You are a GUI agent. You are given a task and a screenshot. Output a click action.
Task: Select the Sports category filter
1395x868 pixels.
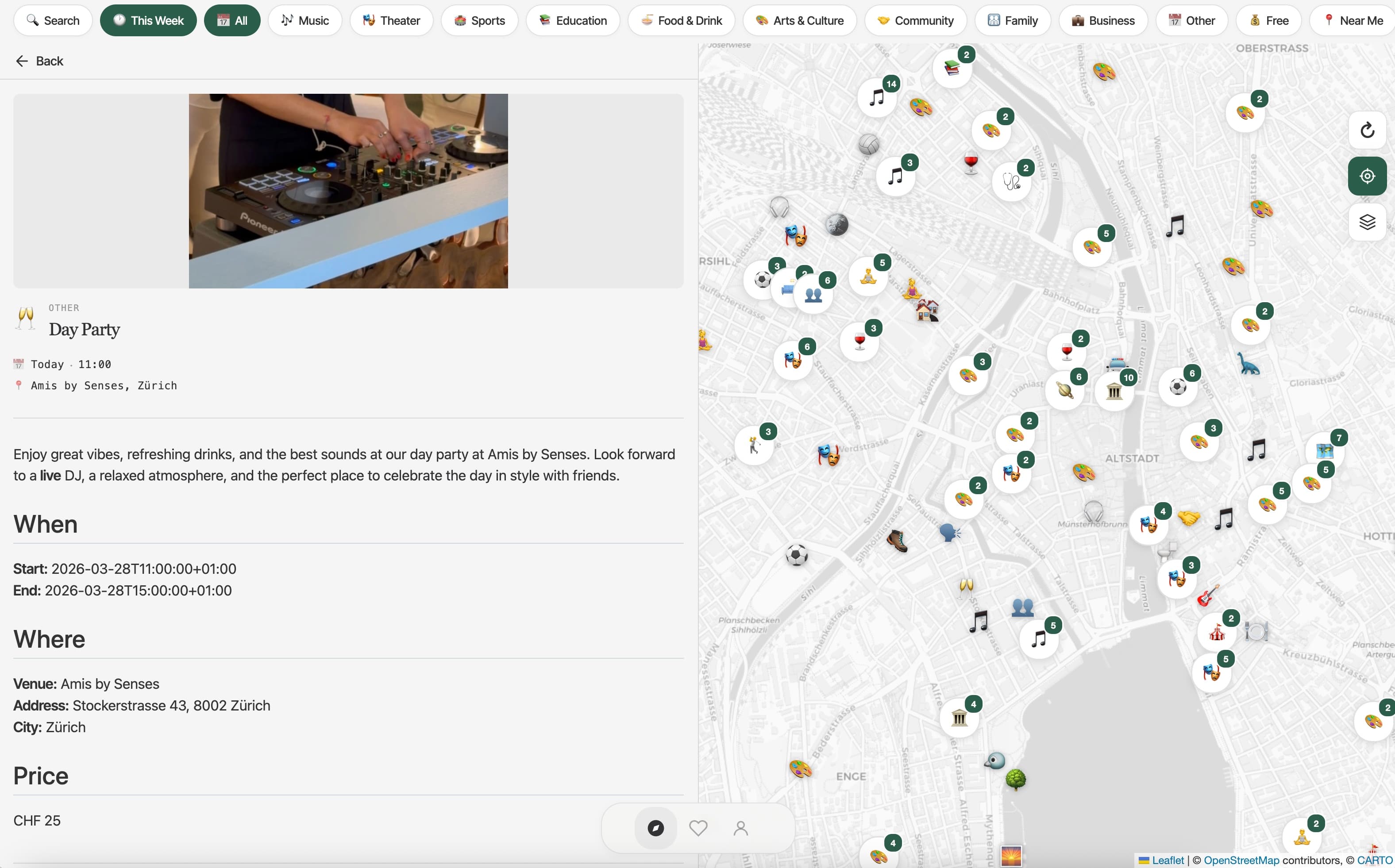[480, 21]
